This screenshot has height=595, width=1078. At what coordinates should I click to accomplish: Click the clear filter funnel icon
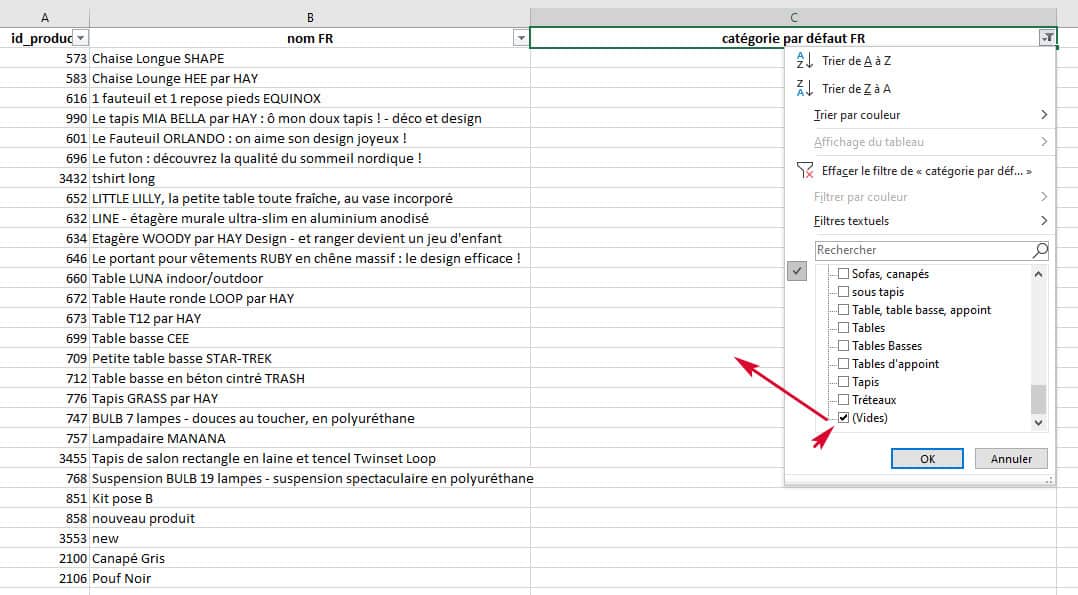804,171
